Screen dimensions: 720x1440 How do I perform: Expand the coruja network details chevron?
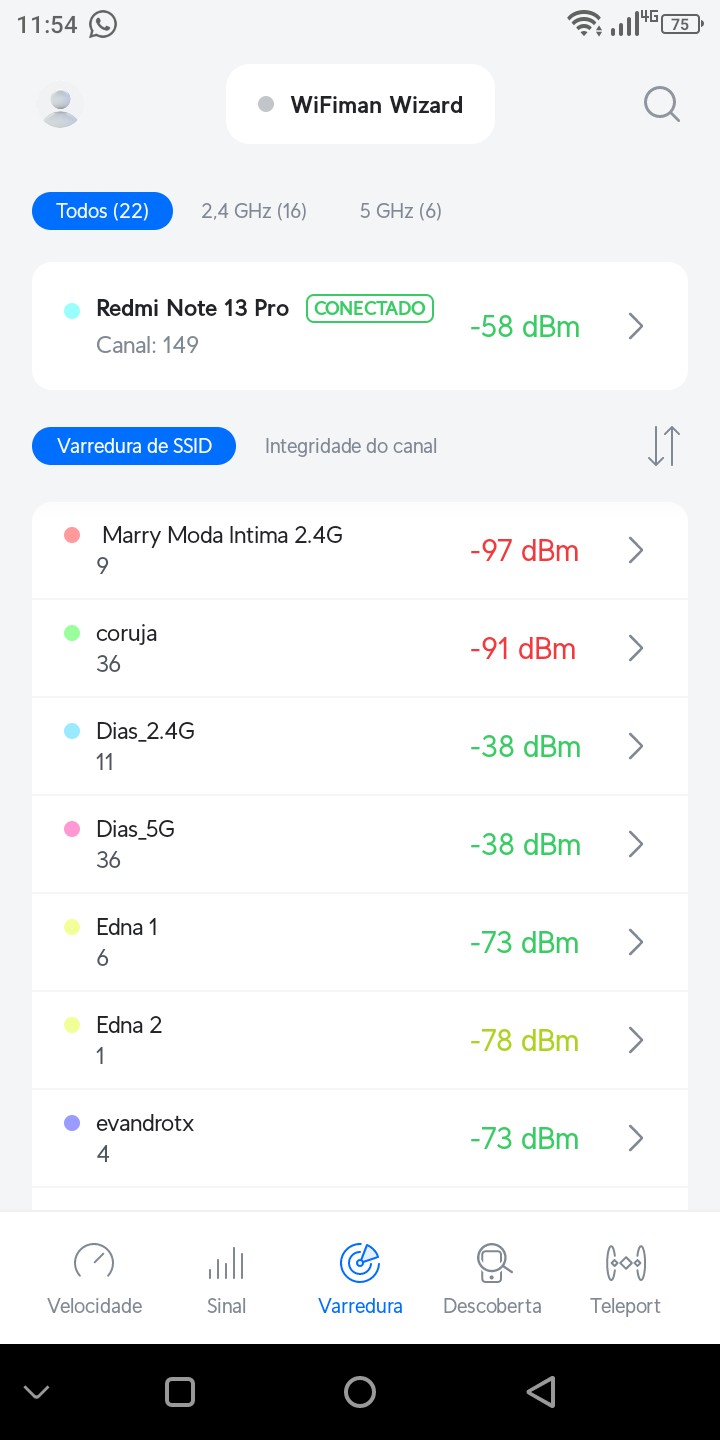(635, 649)
